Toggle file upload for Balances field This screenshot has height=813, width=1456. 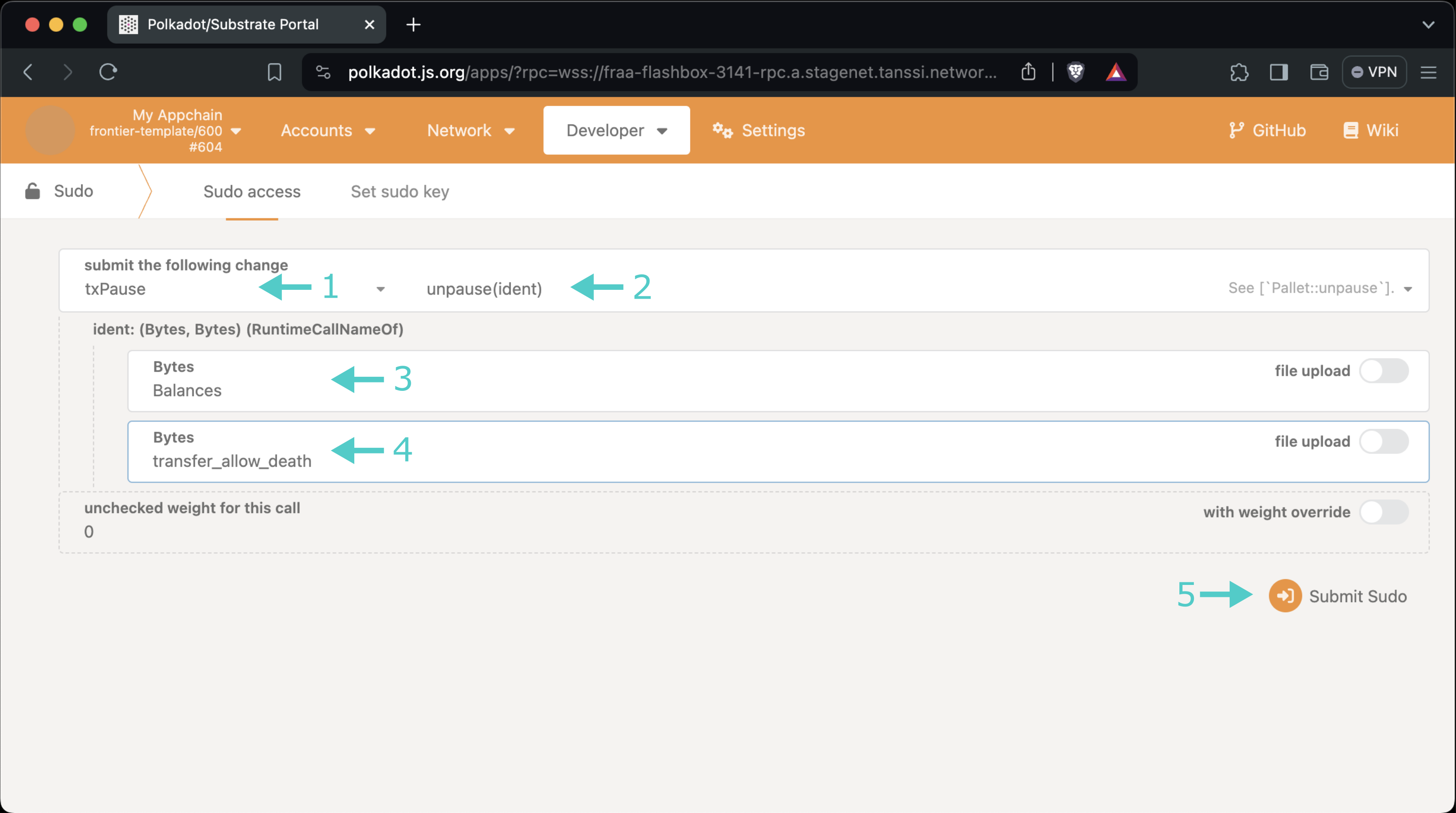click(1384, 371)
